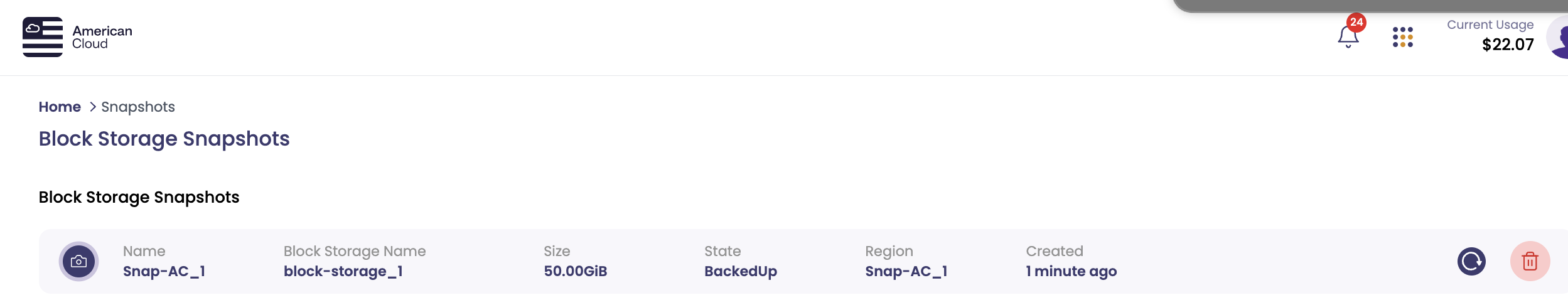Click the snapshot name Snap-AC_1 under Name
Viewport: 1568px width, 300px height.
(164, 271)
